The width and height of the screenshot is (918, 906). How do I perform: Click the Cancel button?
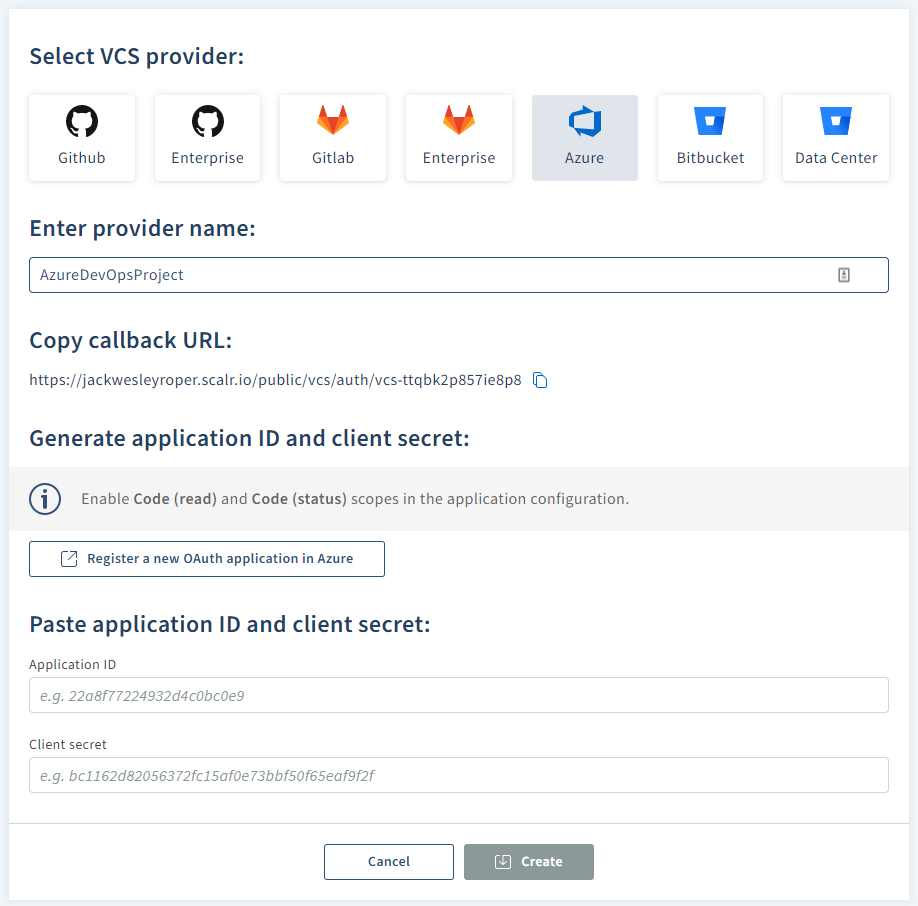(x=388, y=861)
